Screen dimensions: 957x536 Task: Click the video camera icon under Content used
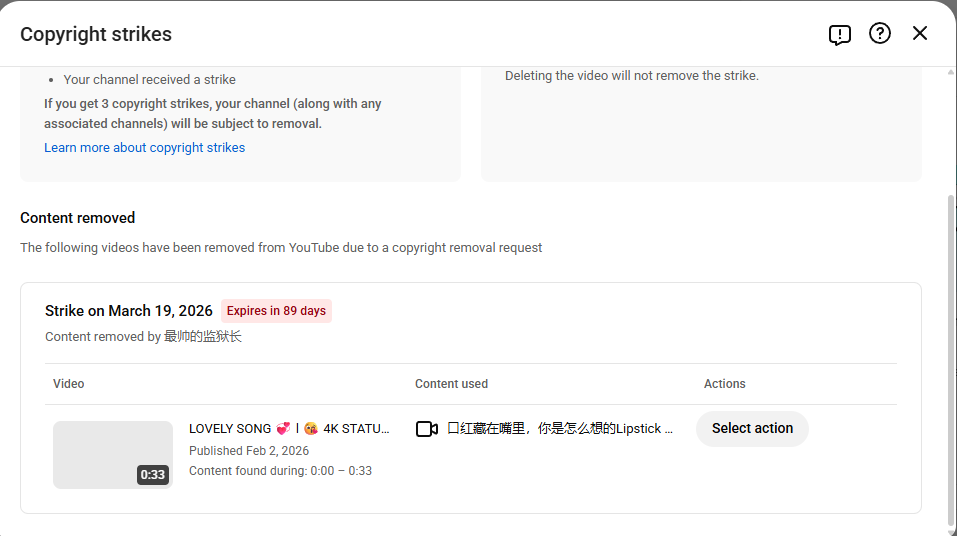click(427, 429)
